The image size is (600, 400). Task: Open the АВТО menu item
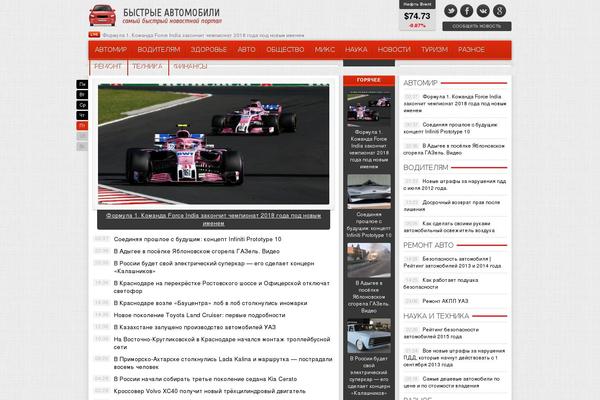tap(246, 50)
